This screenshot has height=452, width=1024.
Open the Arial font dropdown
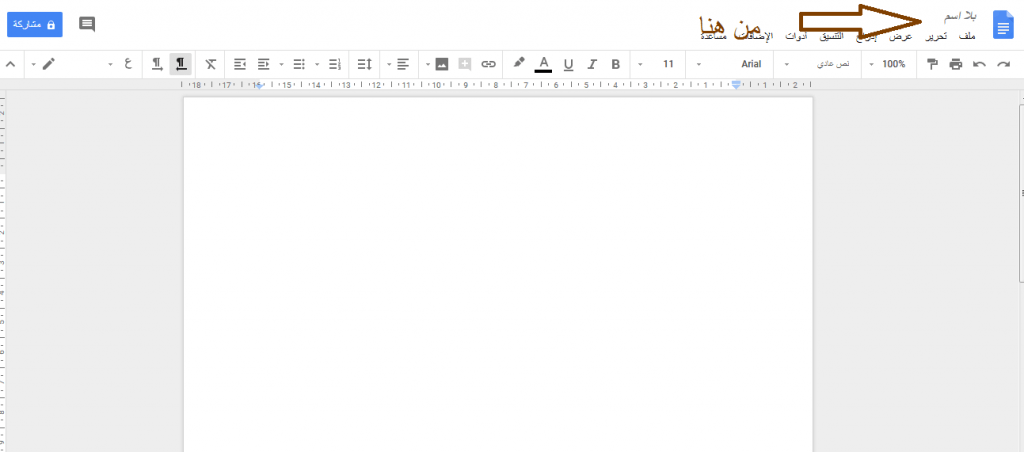click(733, 64)
